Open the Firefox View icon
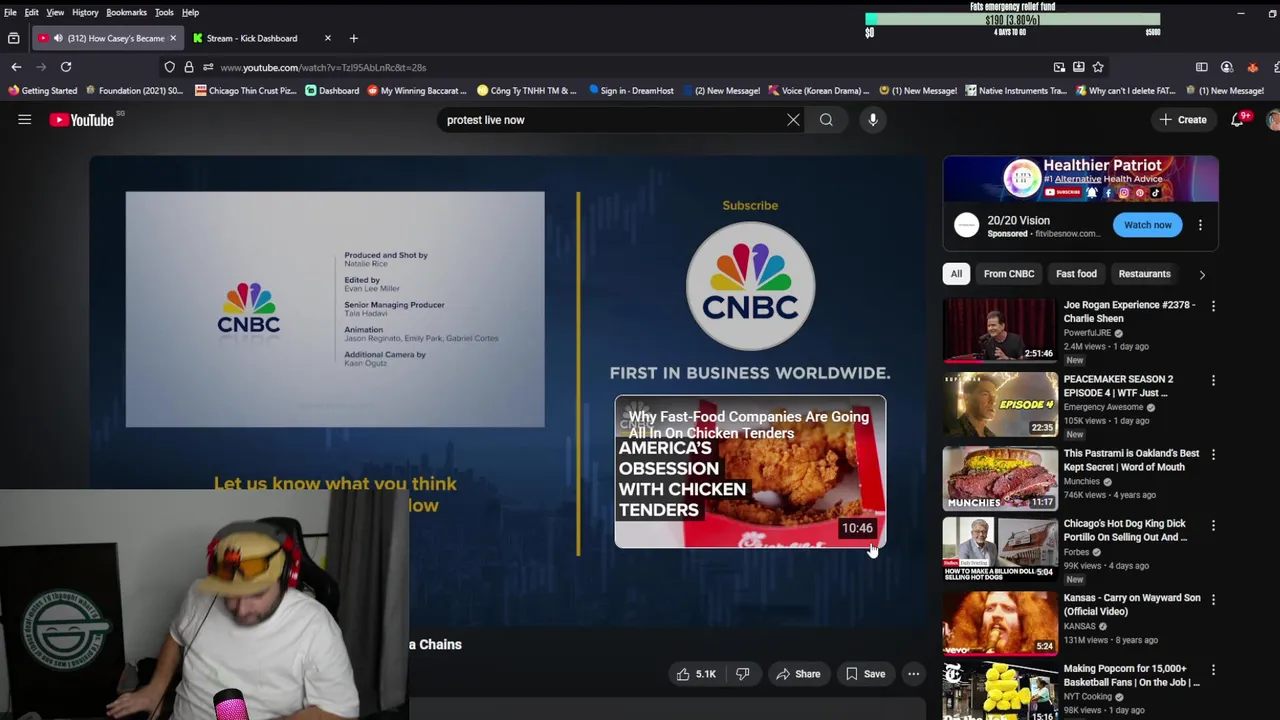This screenshot has width=1280, height=720. click(x=14, y=38)
